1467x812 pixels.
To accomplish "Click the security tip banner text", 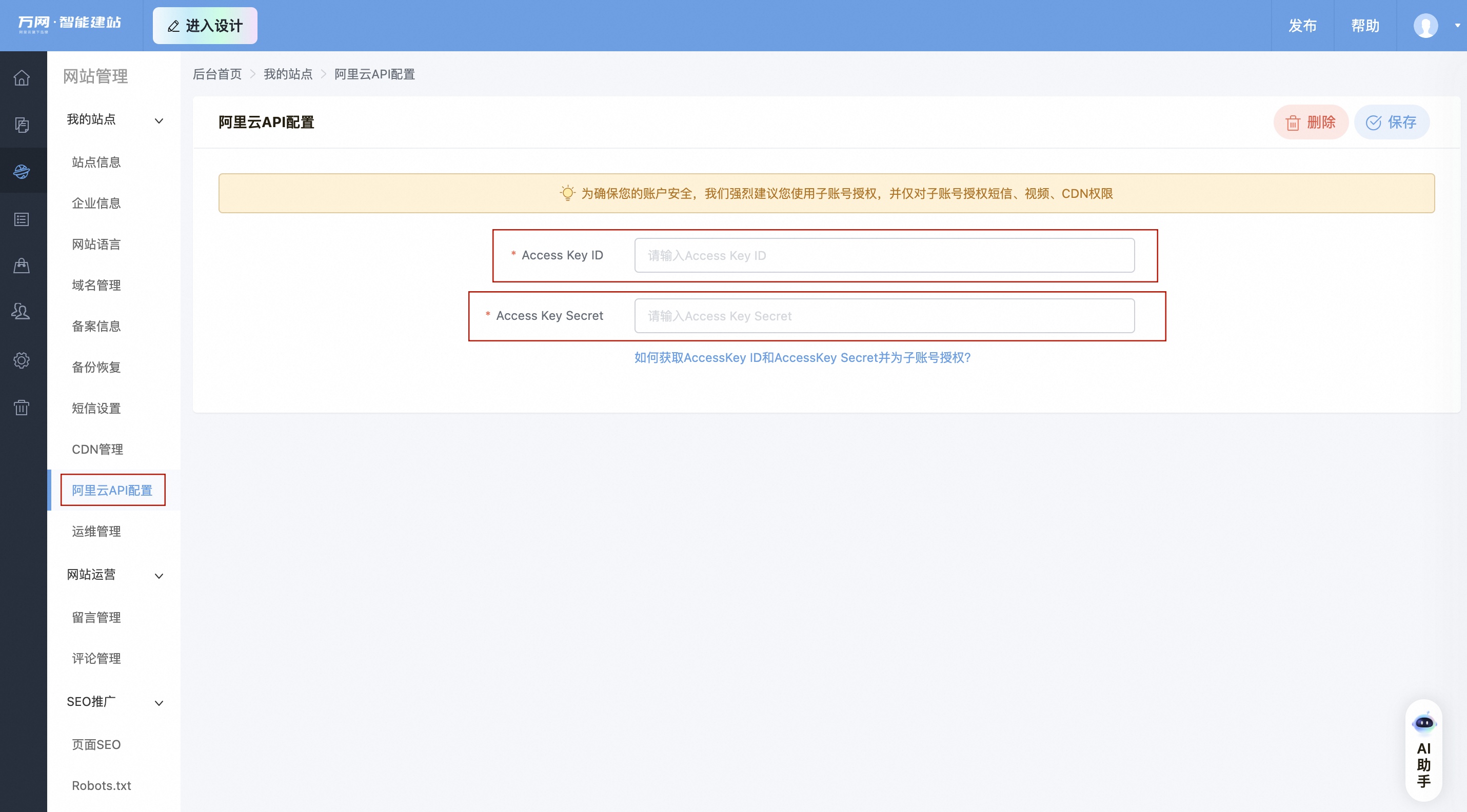I will pos(847,193).
